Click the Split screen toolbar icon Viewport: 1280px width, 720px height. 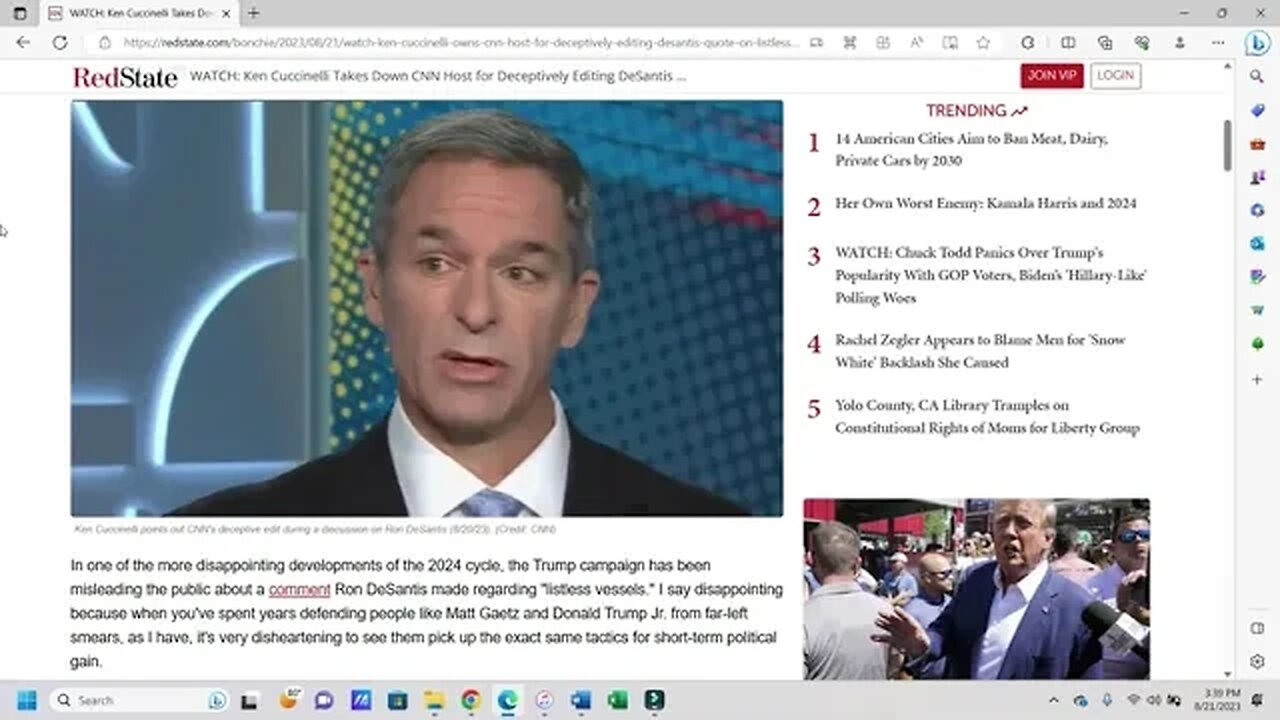1068,43
